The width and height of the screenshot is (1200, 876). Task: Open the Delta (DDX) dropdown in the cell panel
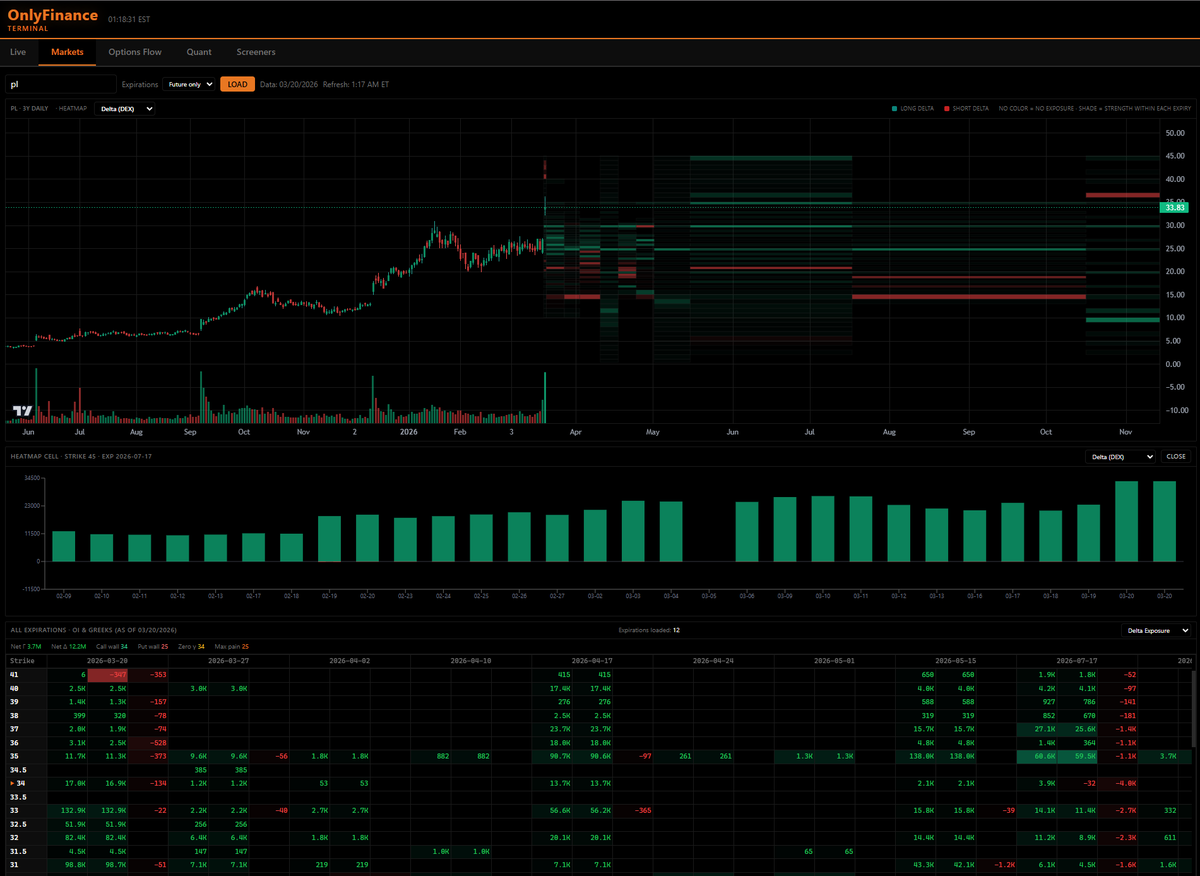[x=1121, y=457]
